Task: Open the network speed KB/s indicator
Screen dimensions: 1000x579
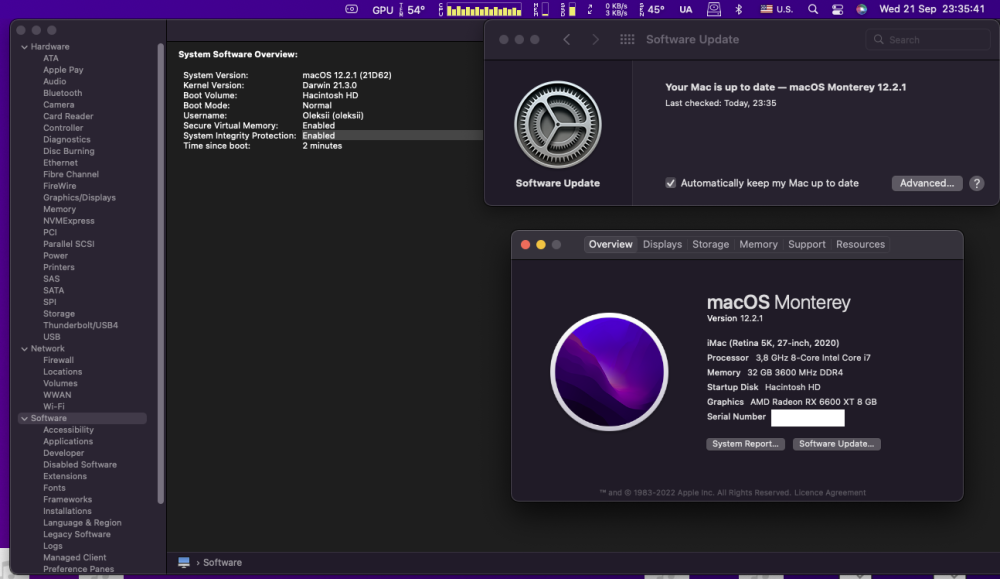Action: tap(616, 10)
